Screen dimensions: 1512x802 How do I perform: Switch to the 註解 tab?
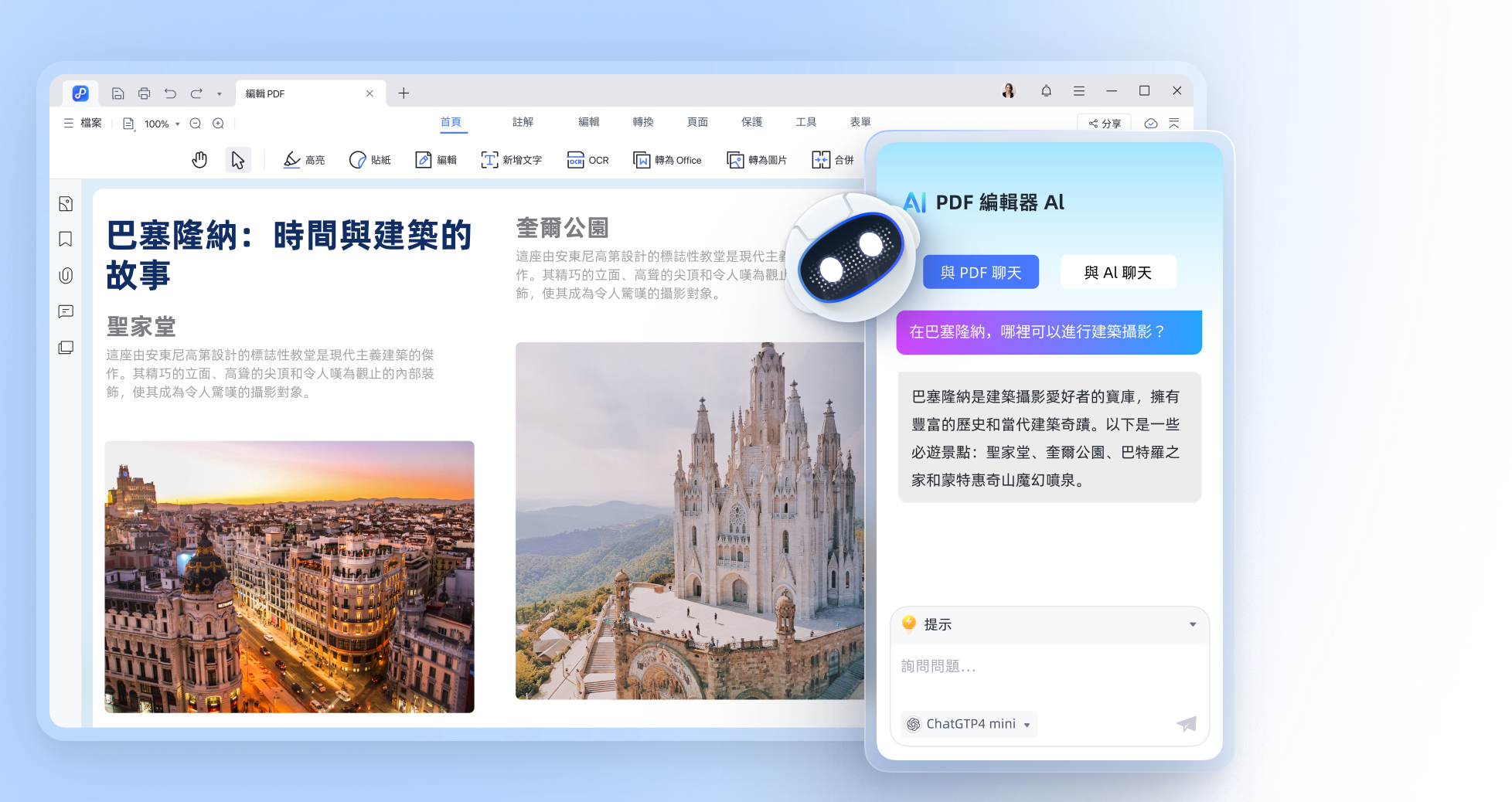pos(523,122)
